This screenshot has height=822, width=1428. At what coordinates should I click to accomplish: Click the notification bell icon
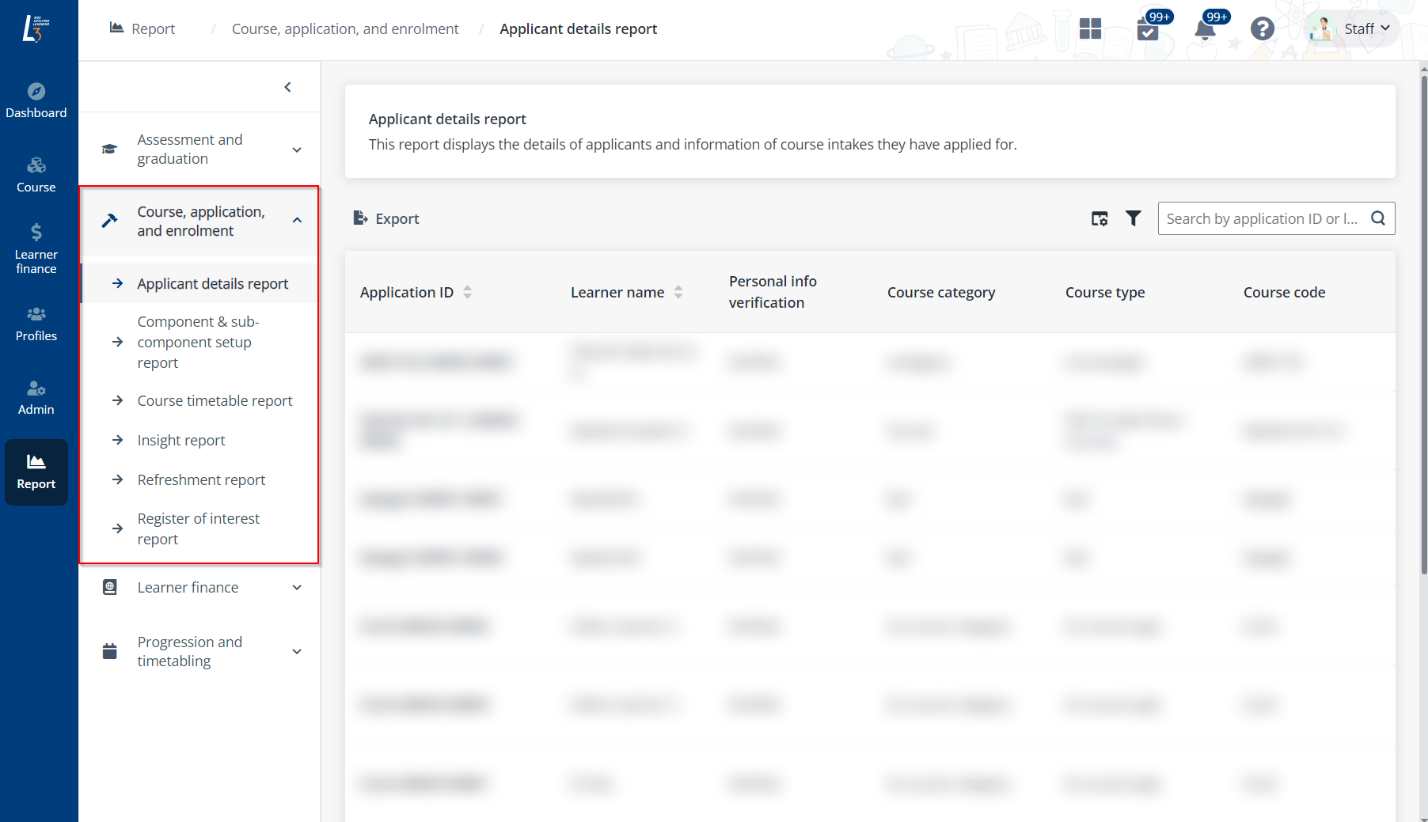coord(1205,29)
